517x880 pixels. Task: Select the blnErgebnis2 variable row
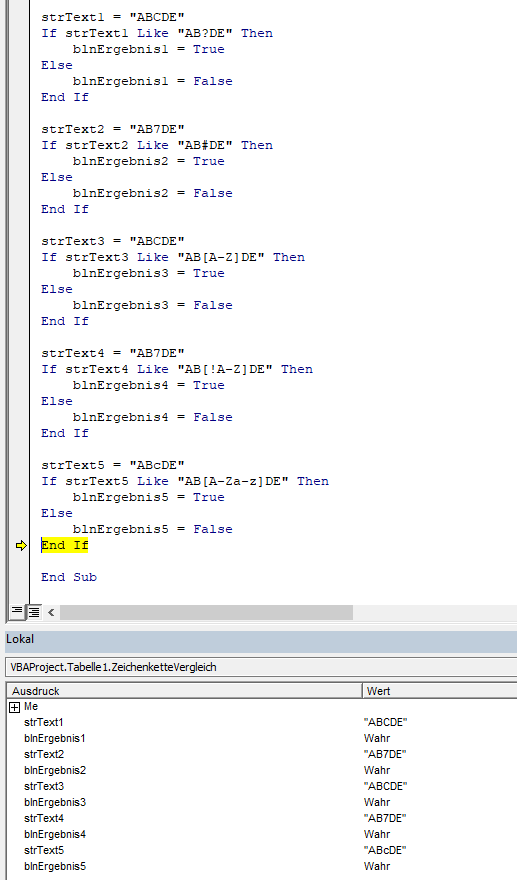click(x=262, y=770)
